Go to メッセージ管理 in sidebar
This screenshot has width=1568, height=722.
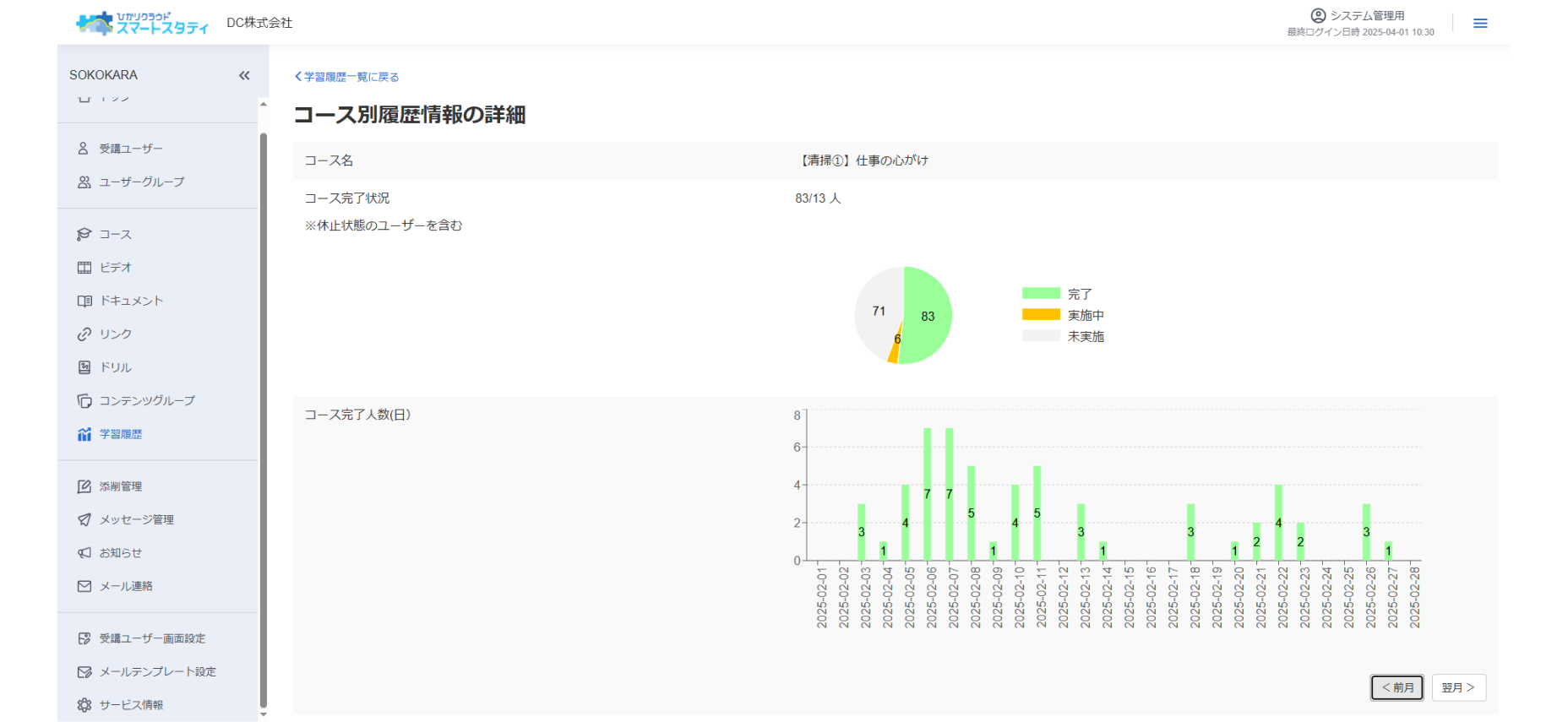[x=136, y=519]
